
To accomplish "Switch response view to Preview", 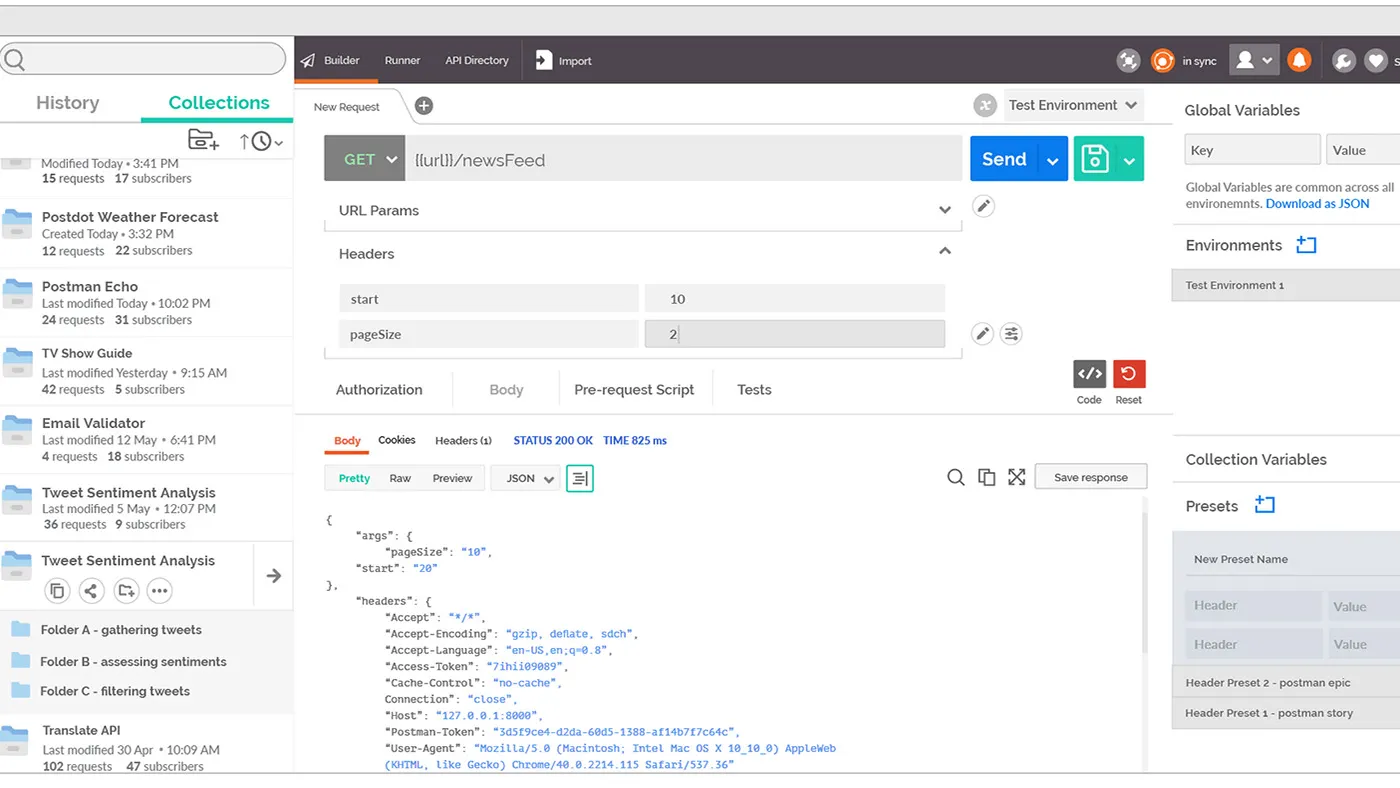I will click(x=452, y=478).
